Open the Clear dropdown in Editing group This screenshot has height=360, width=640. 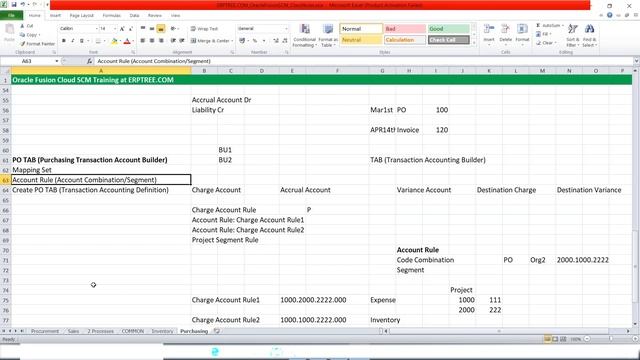pyautogui.click(x=546, y=43)
